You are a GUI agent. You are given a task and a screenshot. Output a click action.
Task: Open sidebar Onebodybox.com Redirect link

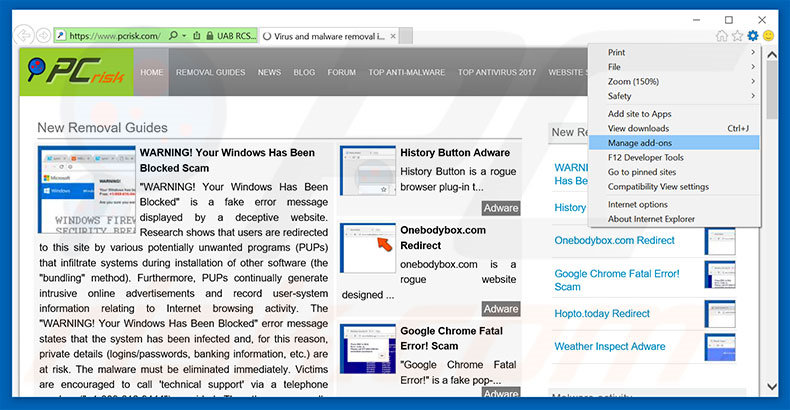point(614,240)
